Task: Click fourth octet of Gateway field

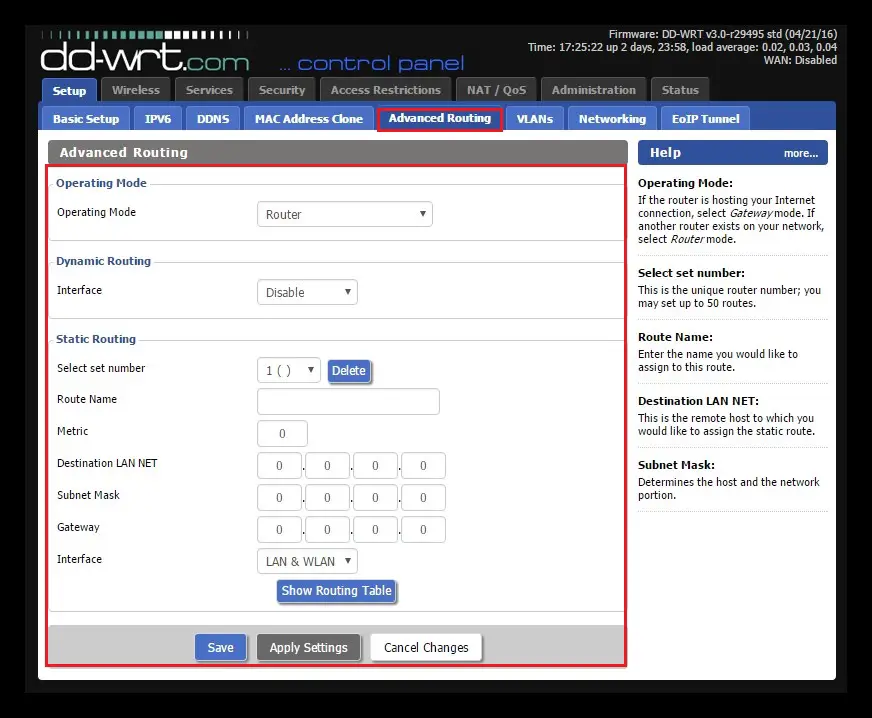Action: (x=423, y=529)
